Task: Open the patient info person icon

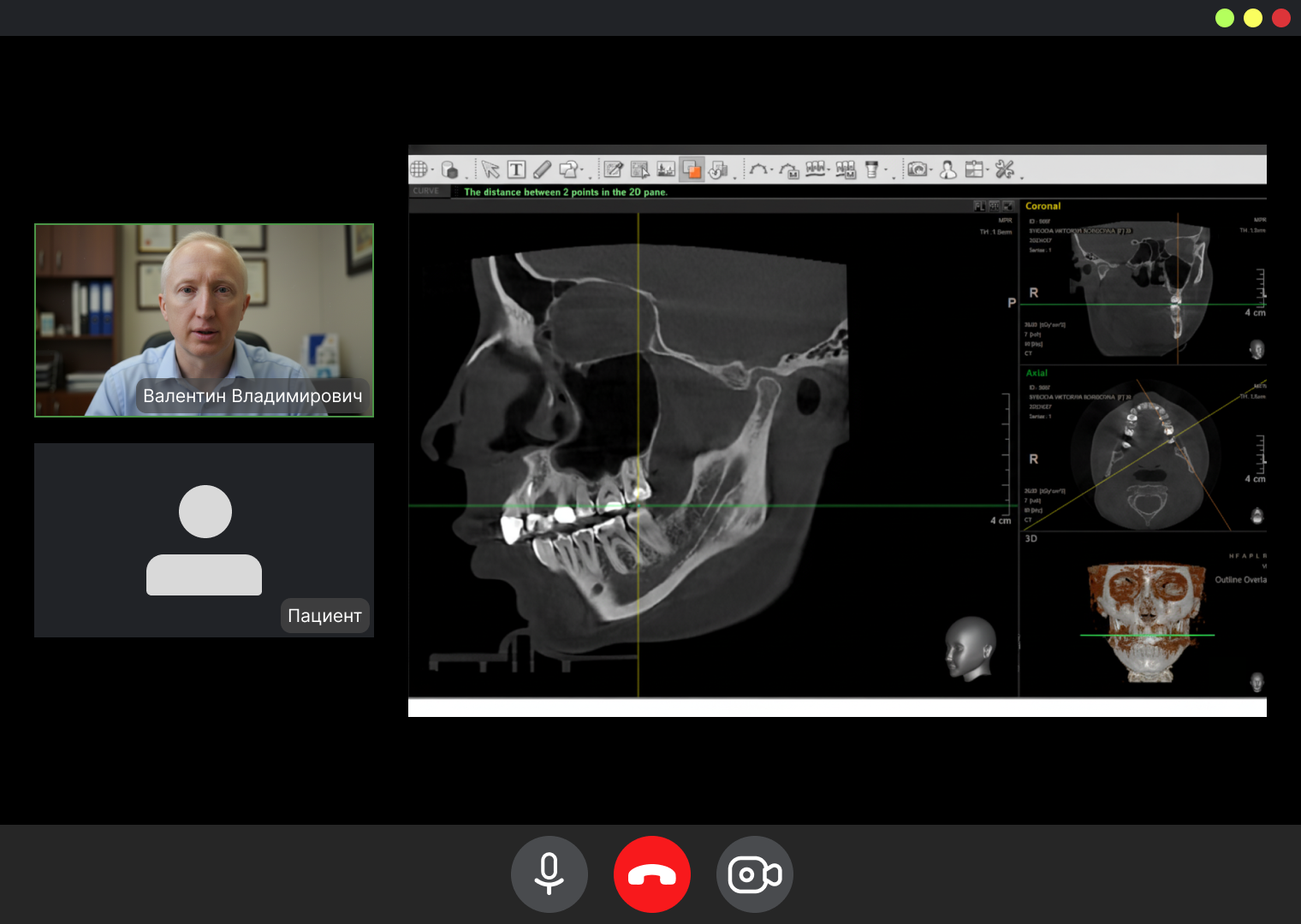Action: tap(948, 169)
